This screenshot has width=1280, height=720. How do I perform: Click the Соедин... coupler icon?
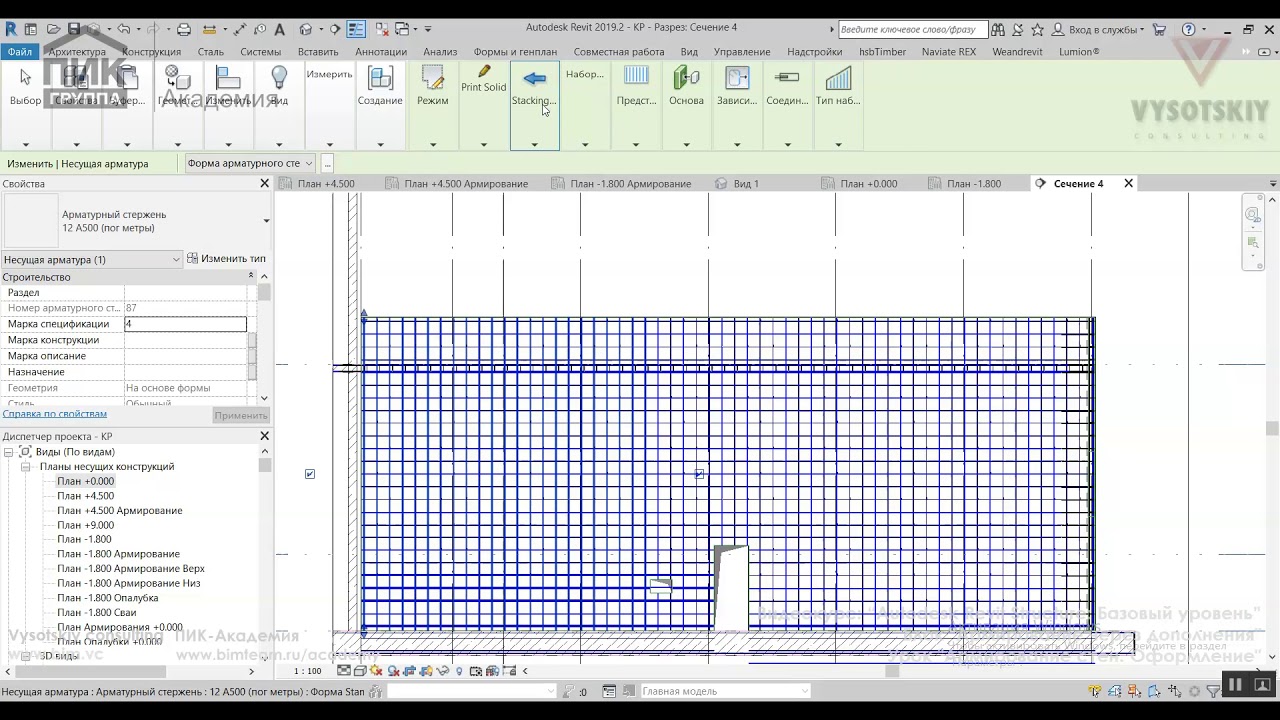coord(787,79)
